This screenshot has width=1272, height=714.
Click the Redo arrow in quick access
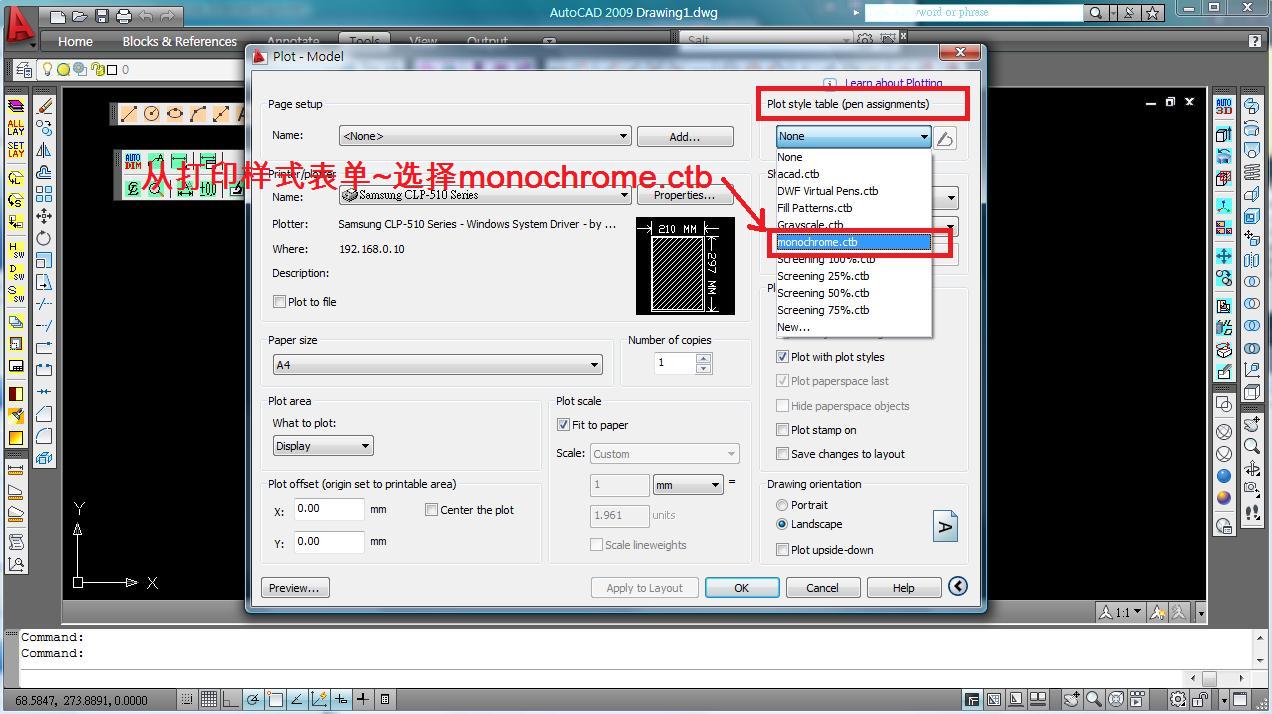tap(167, 16)
